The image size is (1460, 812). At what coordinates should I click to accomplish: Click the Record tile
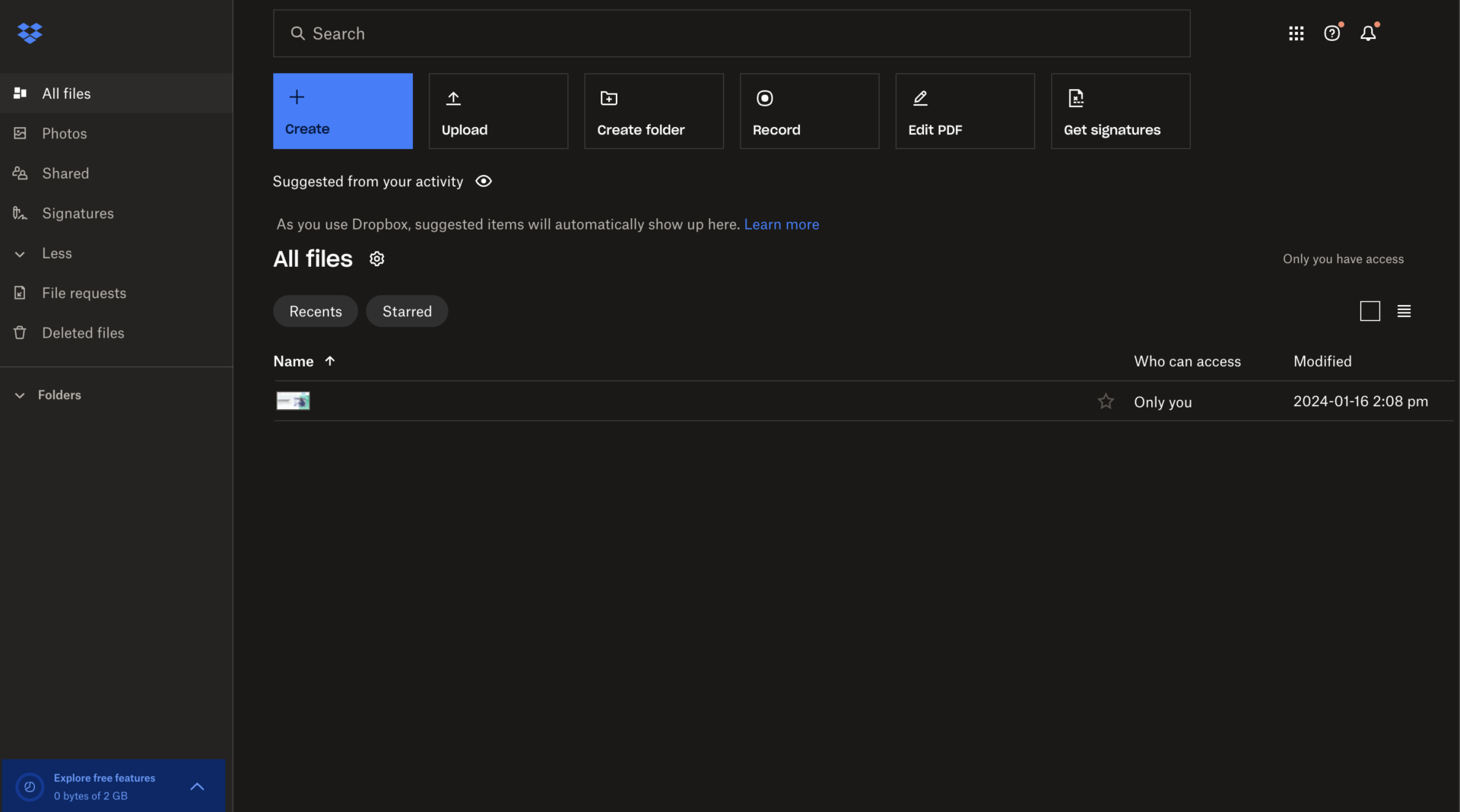tap(808, 111)
